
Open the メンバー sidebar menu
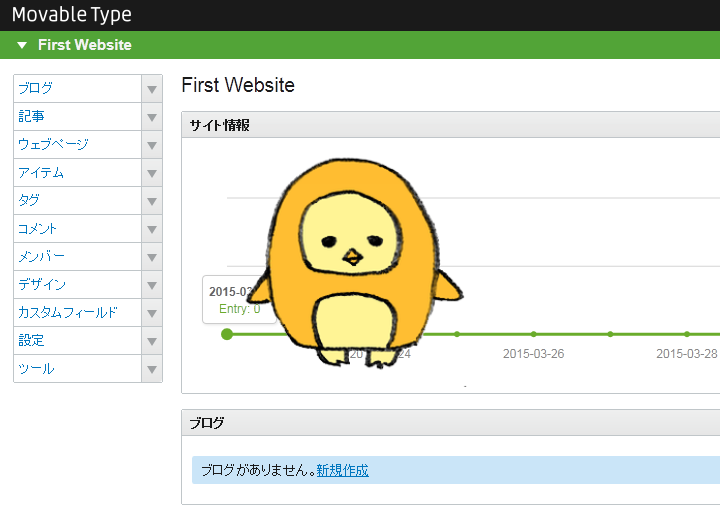coord(78,257)
